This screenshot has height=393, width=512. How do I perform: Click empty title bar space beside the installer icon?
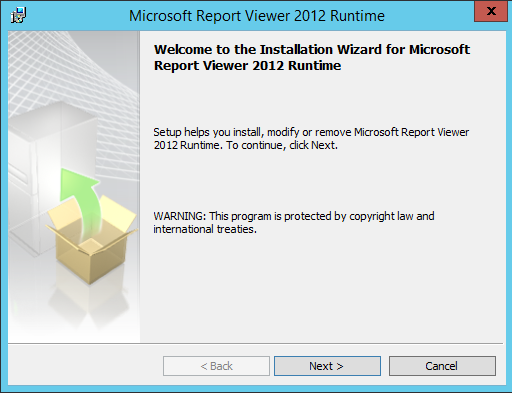77,16
